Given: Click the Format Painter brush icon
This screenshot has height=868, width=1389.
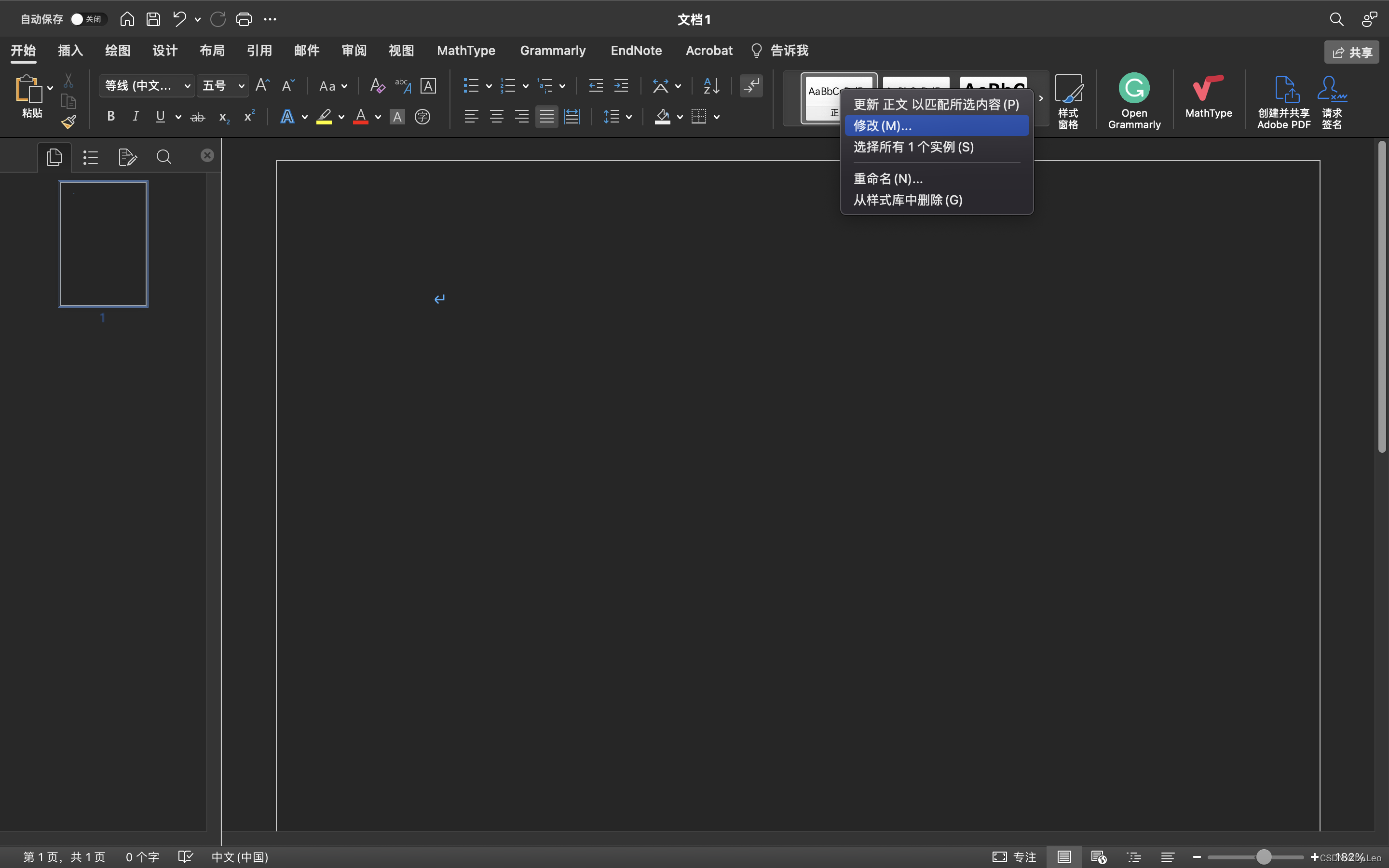Looking at the screenshot, I should point(69,122).
